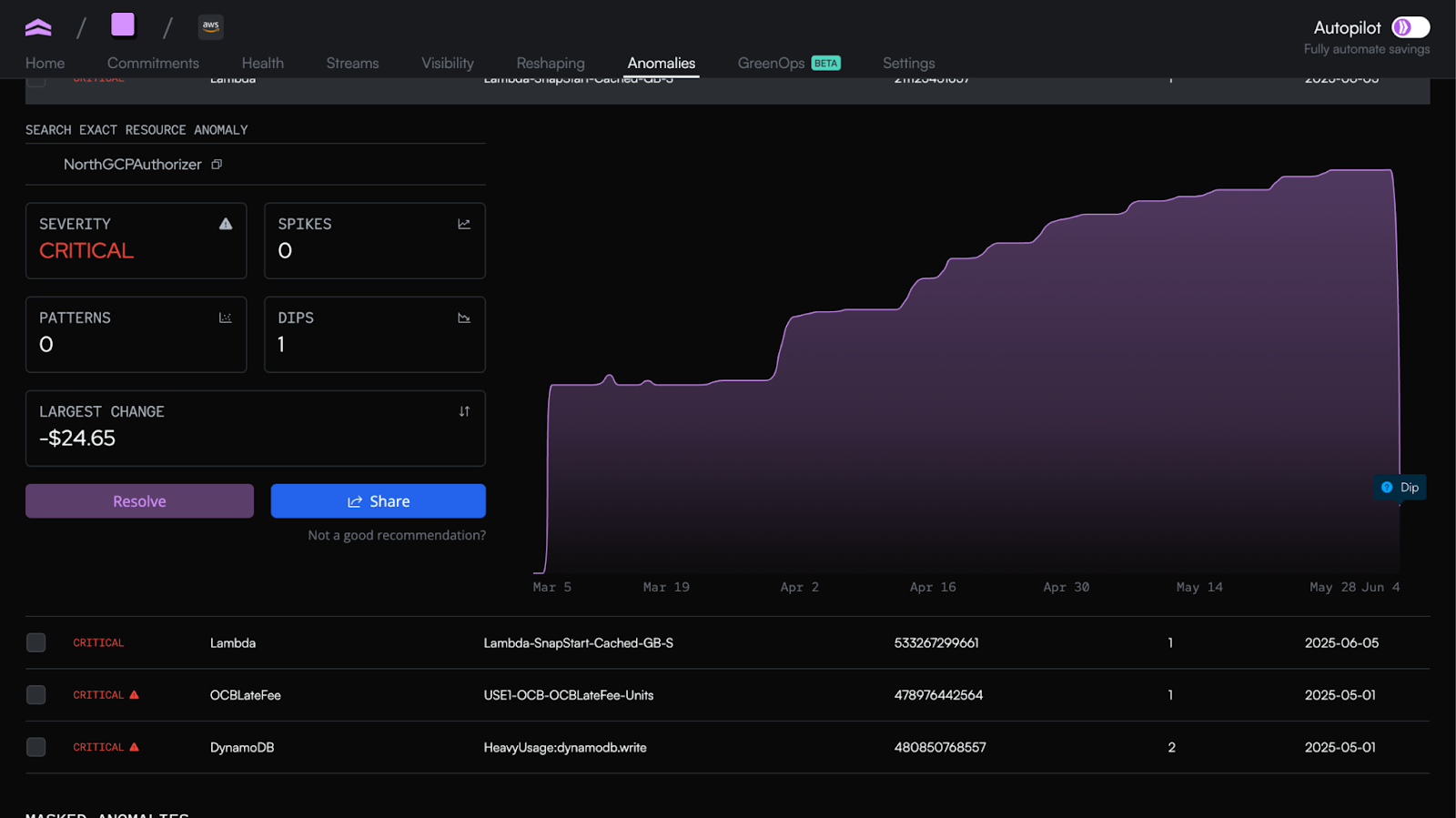Click the USE1-OCB-OCBLateFee-Units cell
Image resolution: width=1456 pixels, height=818 pixels.
tap(569, 695)
